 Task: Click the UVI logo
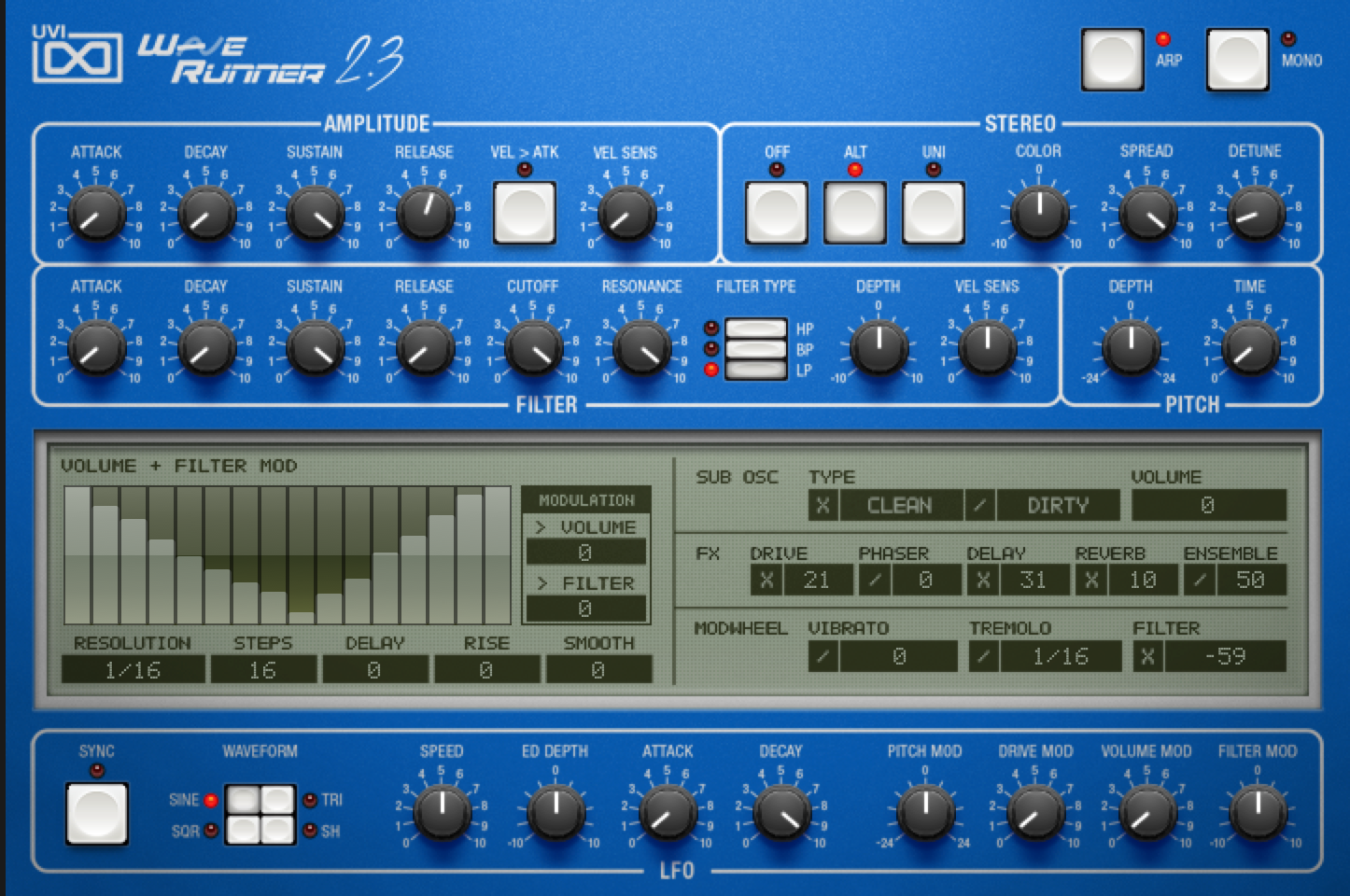(x=77, y=54)
